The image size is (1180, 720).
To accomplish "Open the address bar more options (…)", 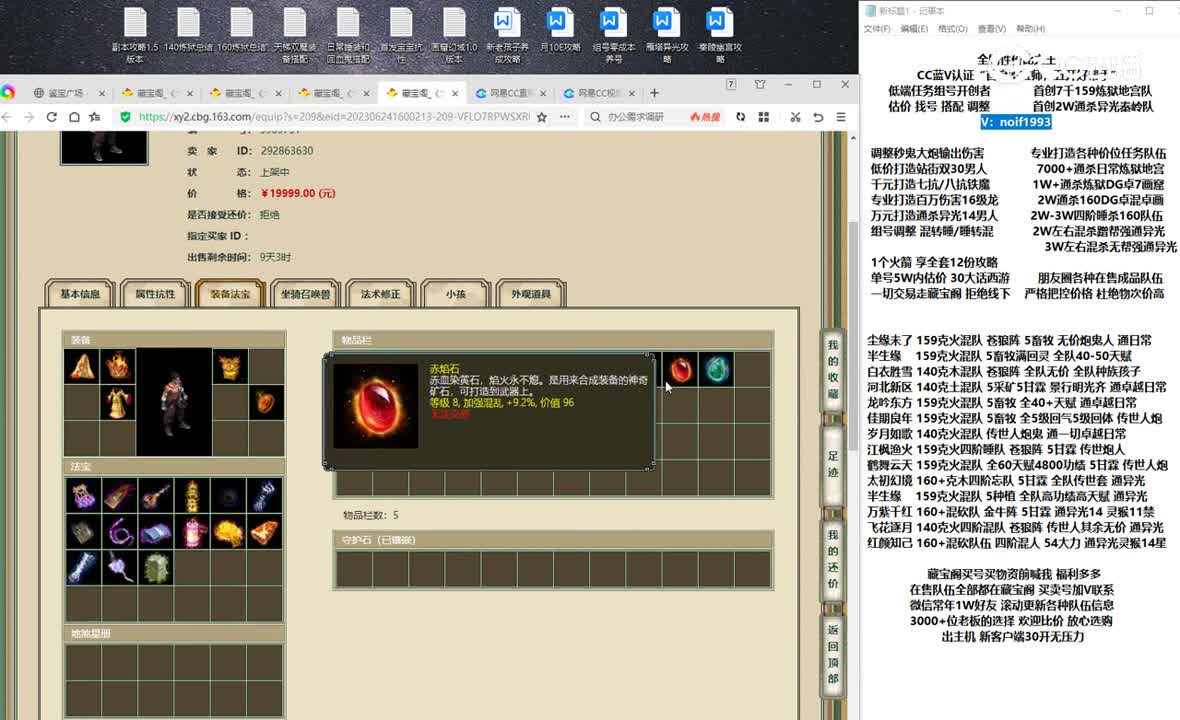I will (x=564, y=117).
